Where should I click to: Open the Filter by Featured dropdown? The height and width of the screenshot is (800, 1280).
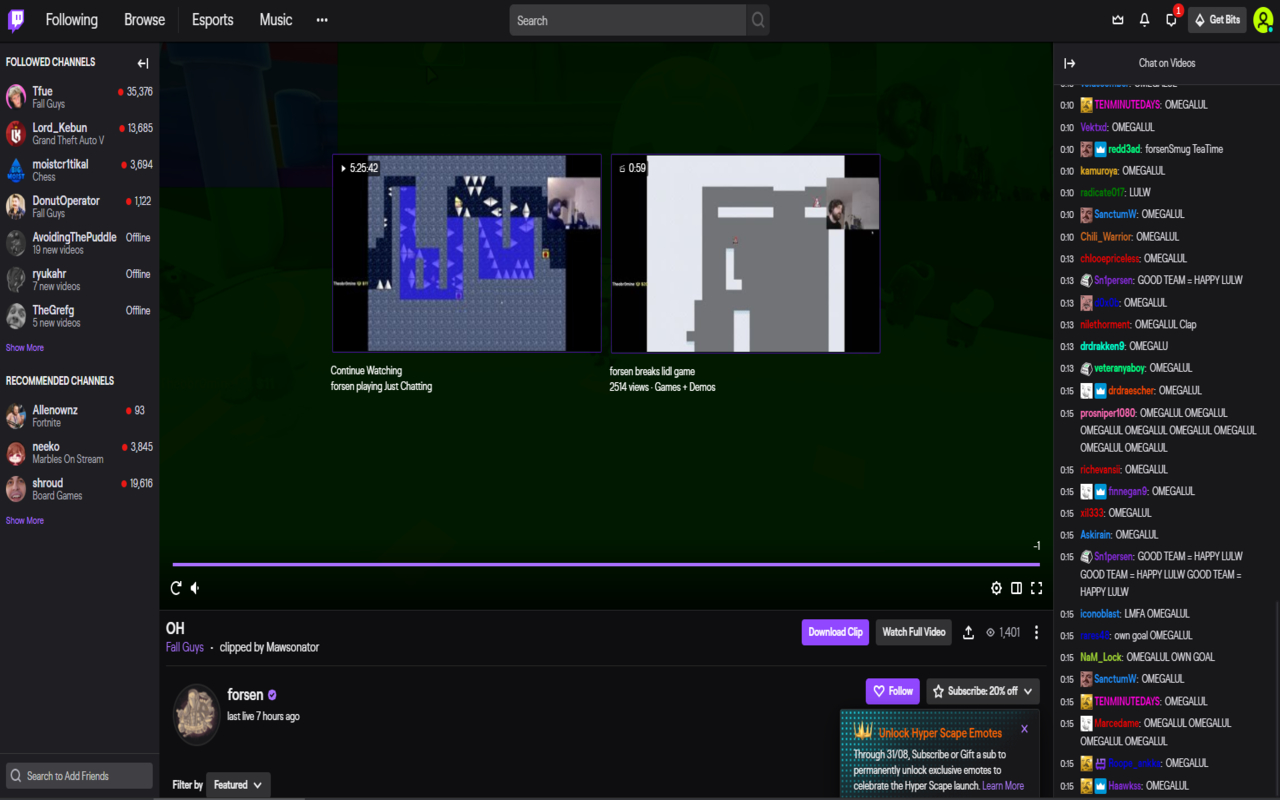pos(237,785)
